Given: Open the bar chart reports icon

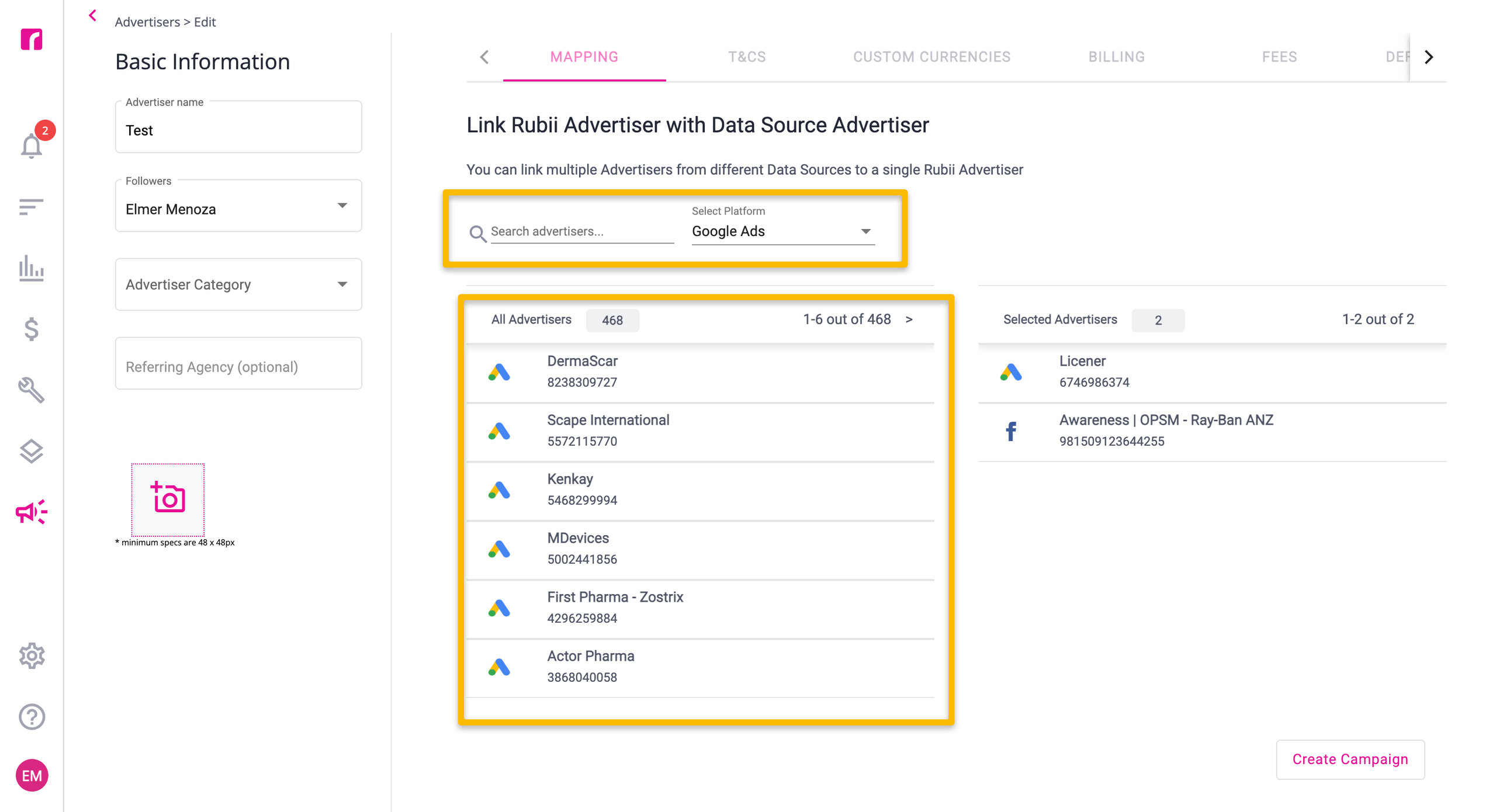Looking at the screenshot, I should pos(32,268).
